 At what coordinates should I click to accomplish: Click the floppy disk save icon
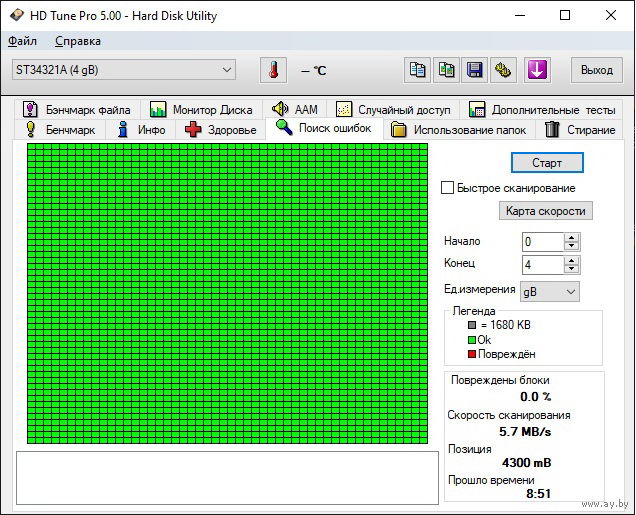475,70
